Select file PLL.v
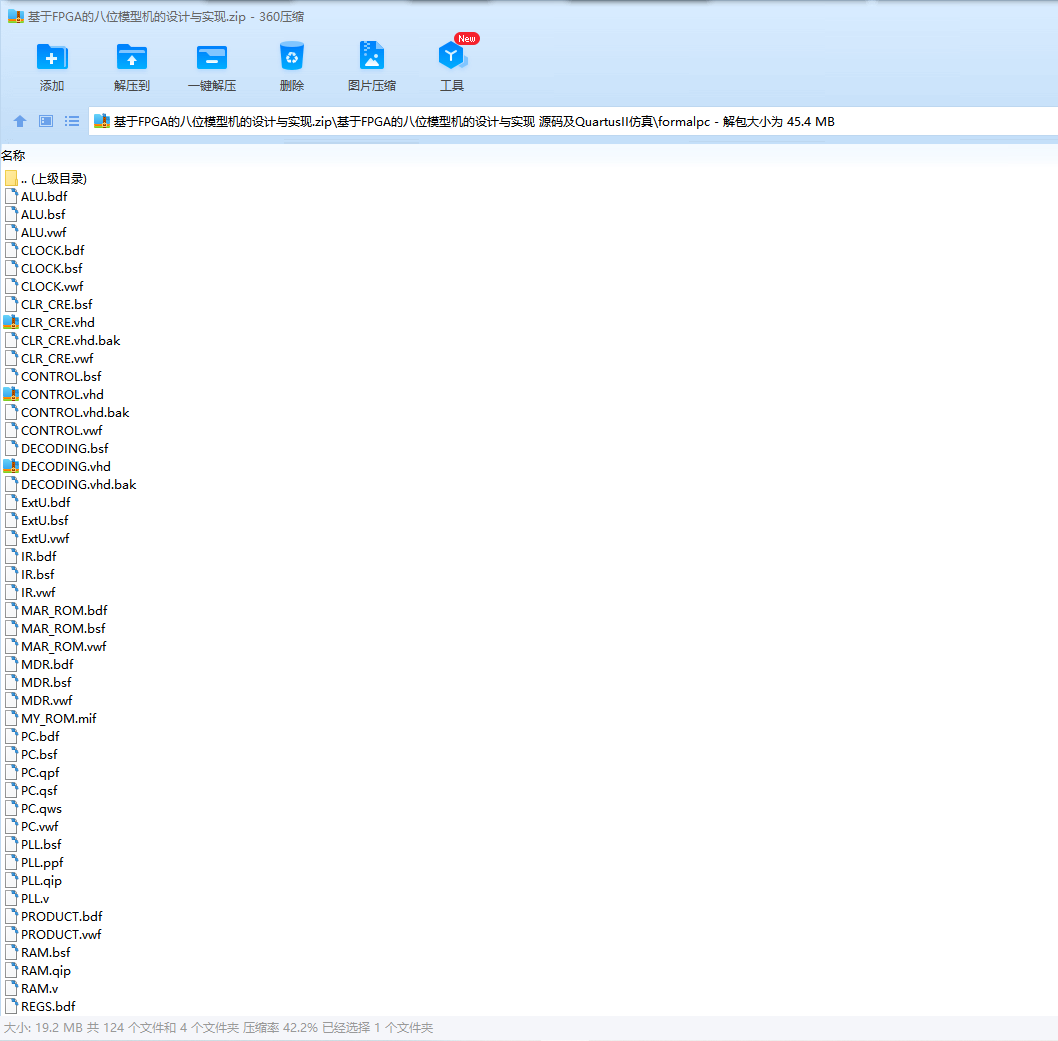This screenshot has width=1058, height=1041. tap(27, 898)
